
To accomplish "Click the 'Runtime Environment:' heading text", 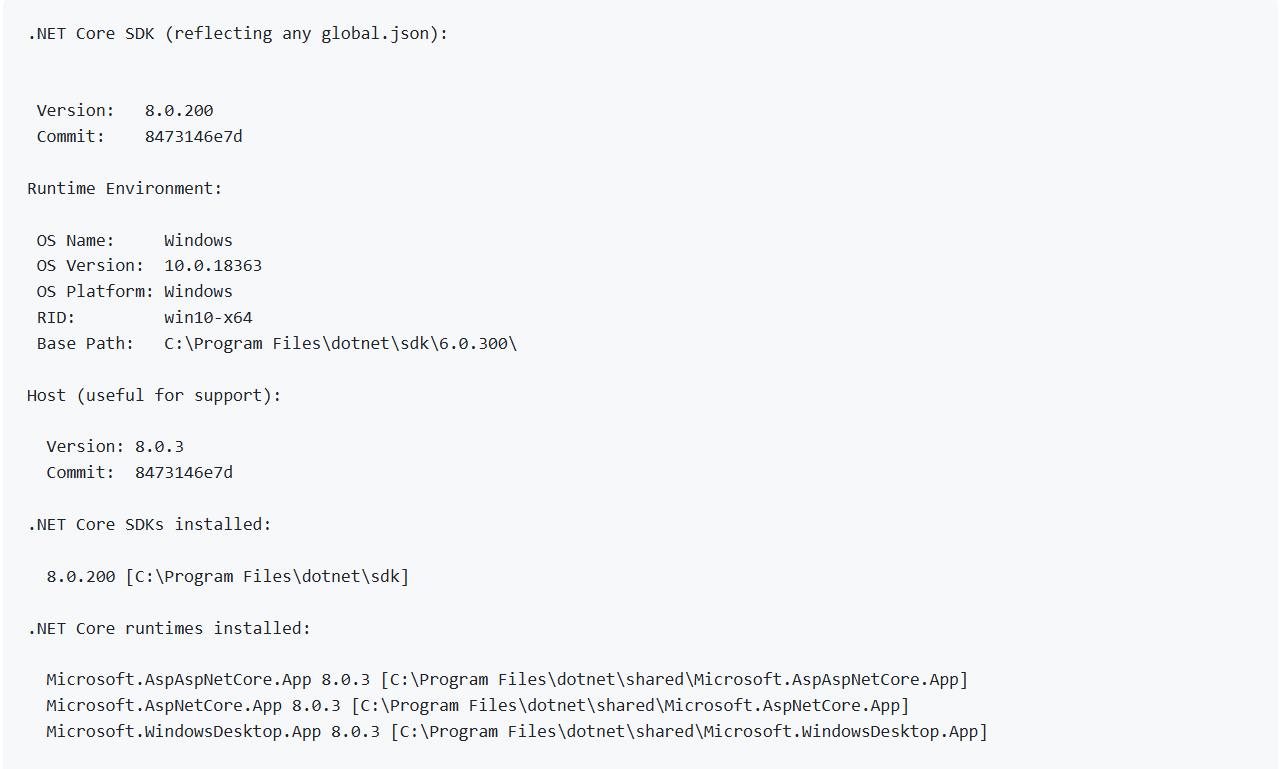I will pyautogui.click(x=125, y=188).
